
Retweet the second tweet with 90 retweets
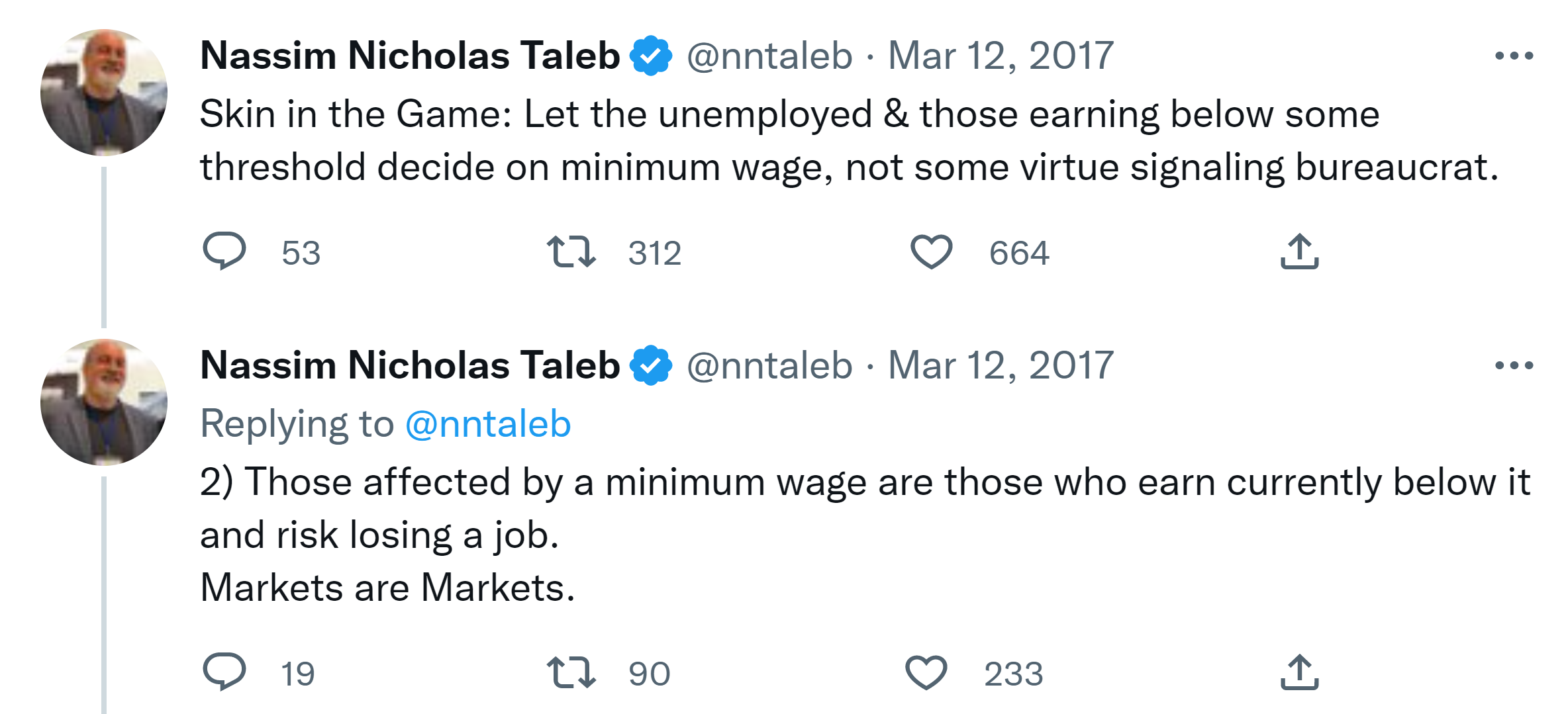tap(571, 673)
